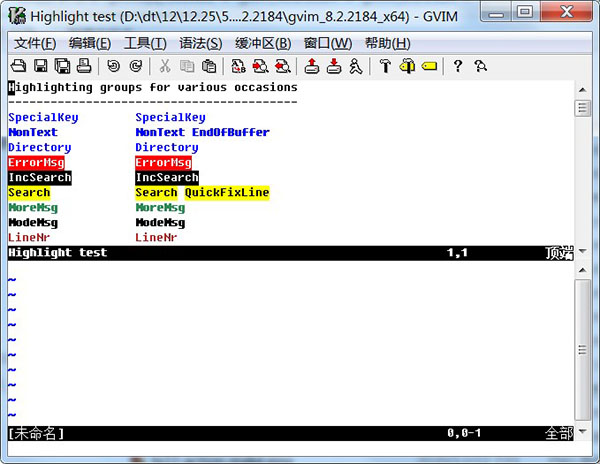Click the upper pane scrollbar thumb
The image size is (600, 464).
pyautogui.click(x=582, y=108)
